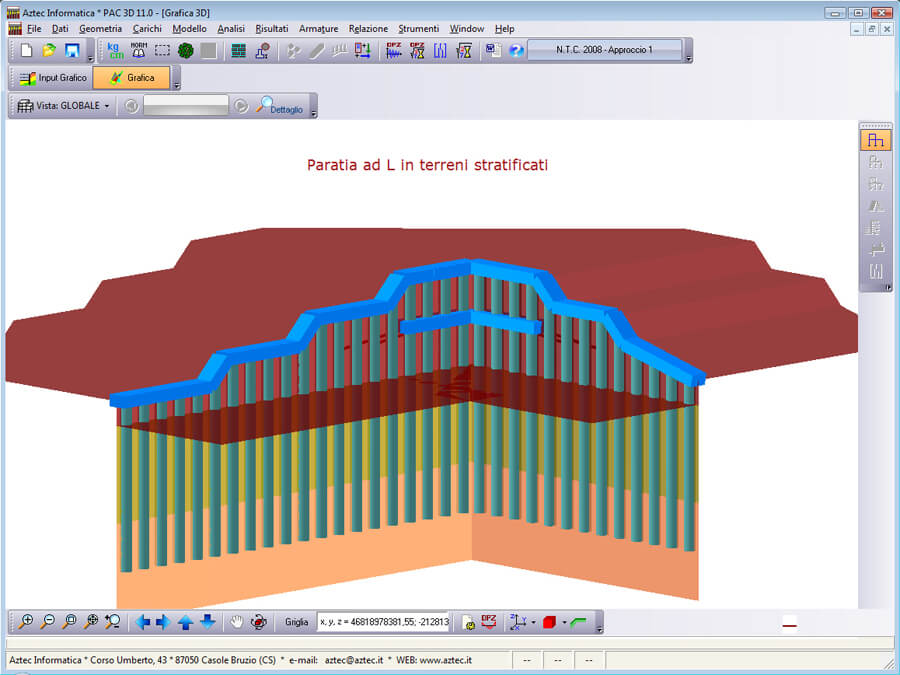The height and width of the screenshot is (675, 900).
Task: Click the new document icon
Action: (27, 51)
